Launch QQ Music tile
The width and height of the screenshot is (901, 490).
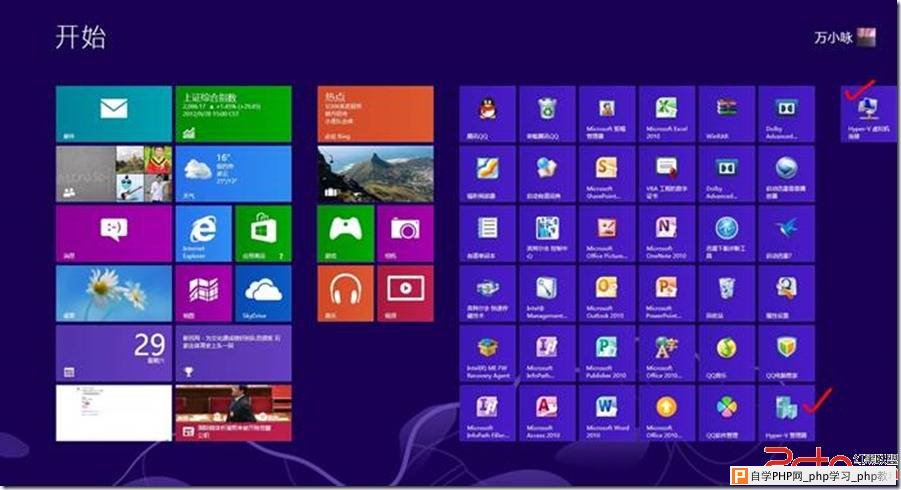pos(726,353)
